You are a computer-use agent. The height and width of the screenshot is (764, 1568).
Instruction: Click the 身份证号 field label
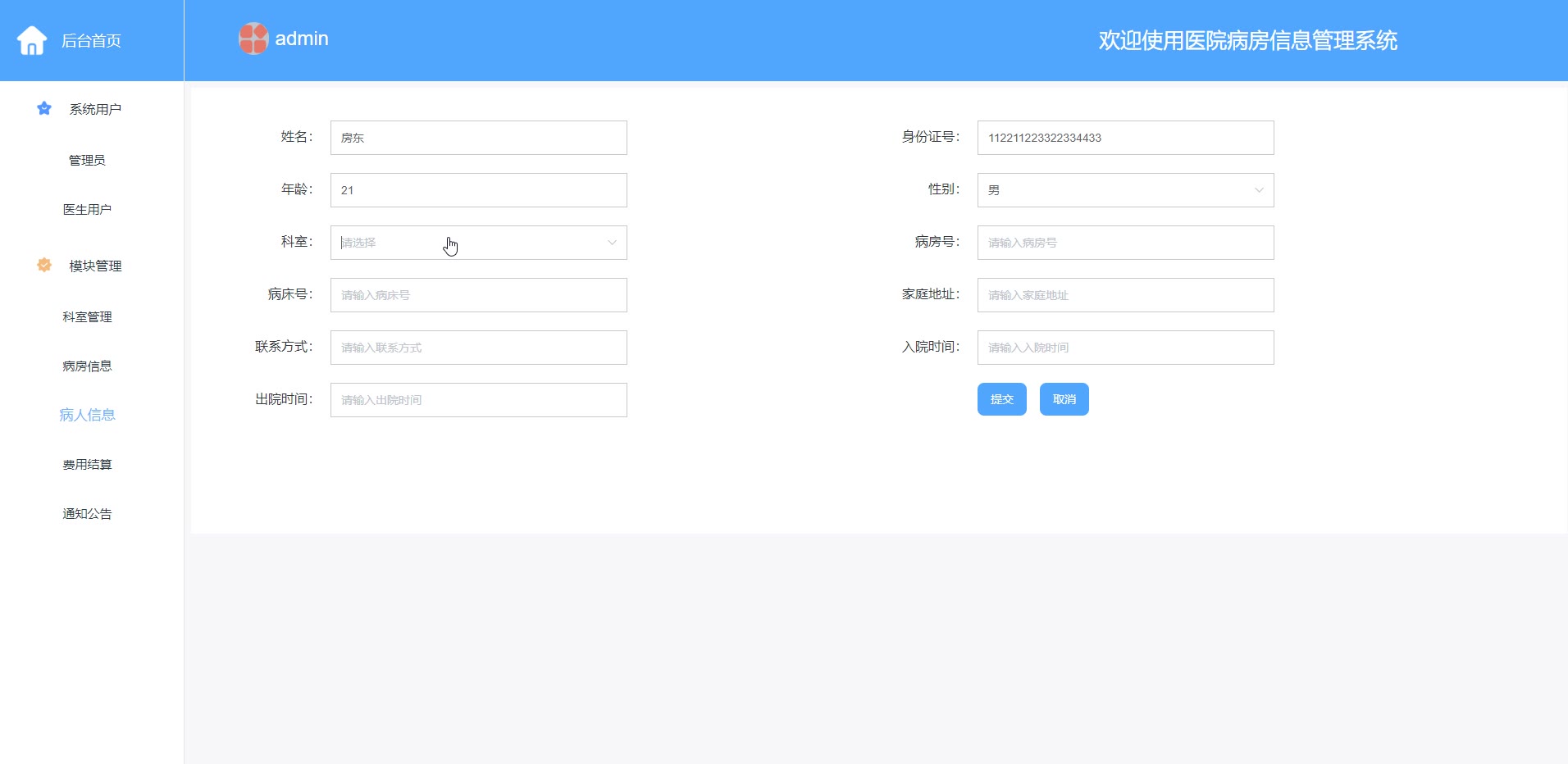930,137
